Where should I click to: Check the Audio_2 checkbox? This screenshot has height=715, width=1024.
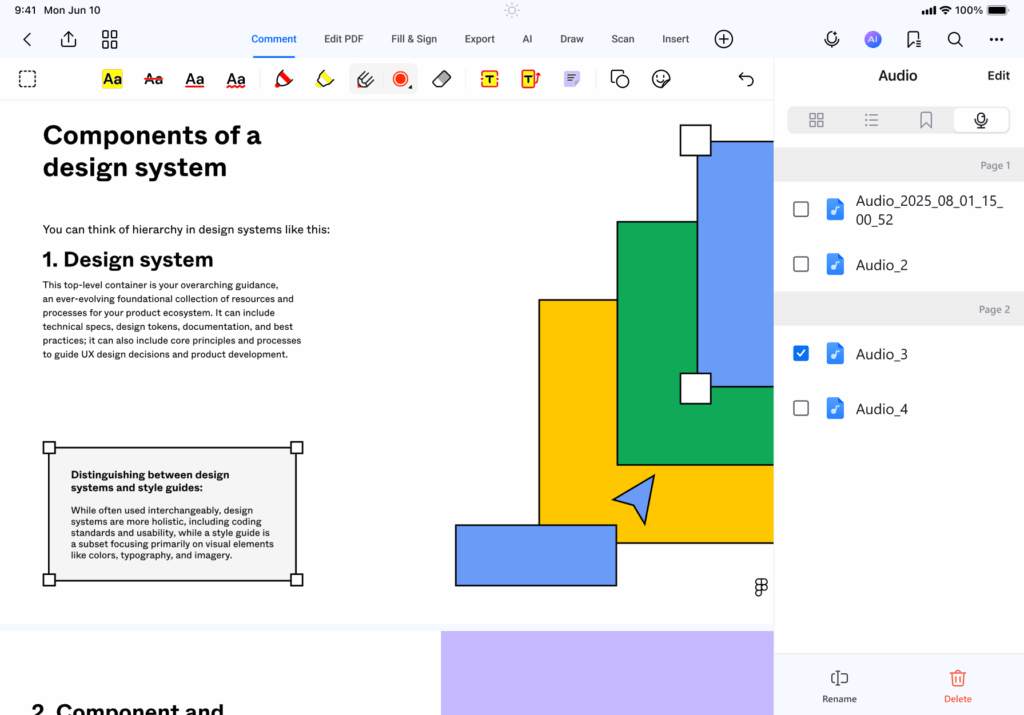pos(801,264)
